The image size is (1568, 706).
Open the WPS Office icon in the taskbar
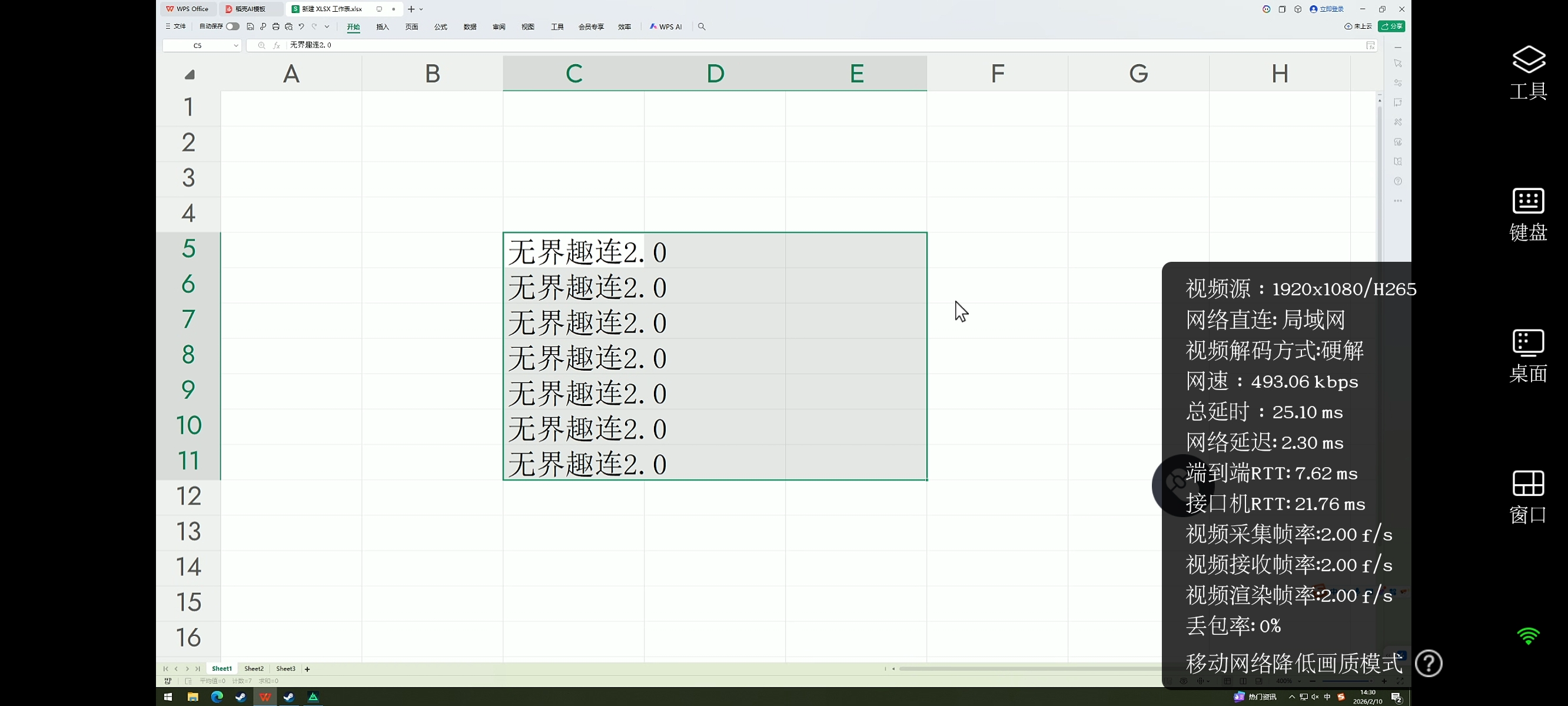click(265, 697)
